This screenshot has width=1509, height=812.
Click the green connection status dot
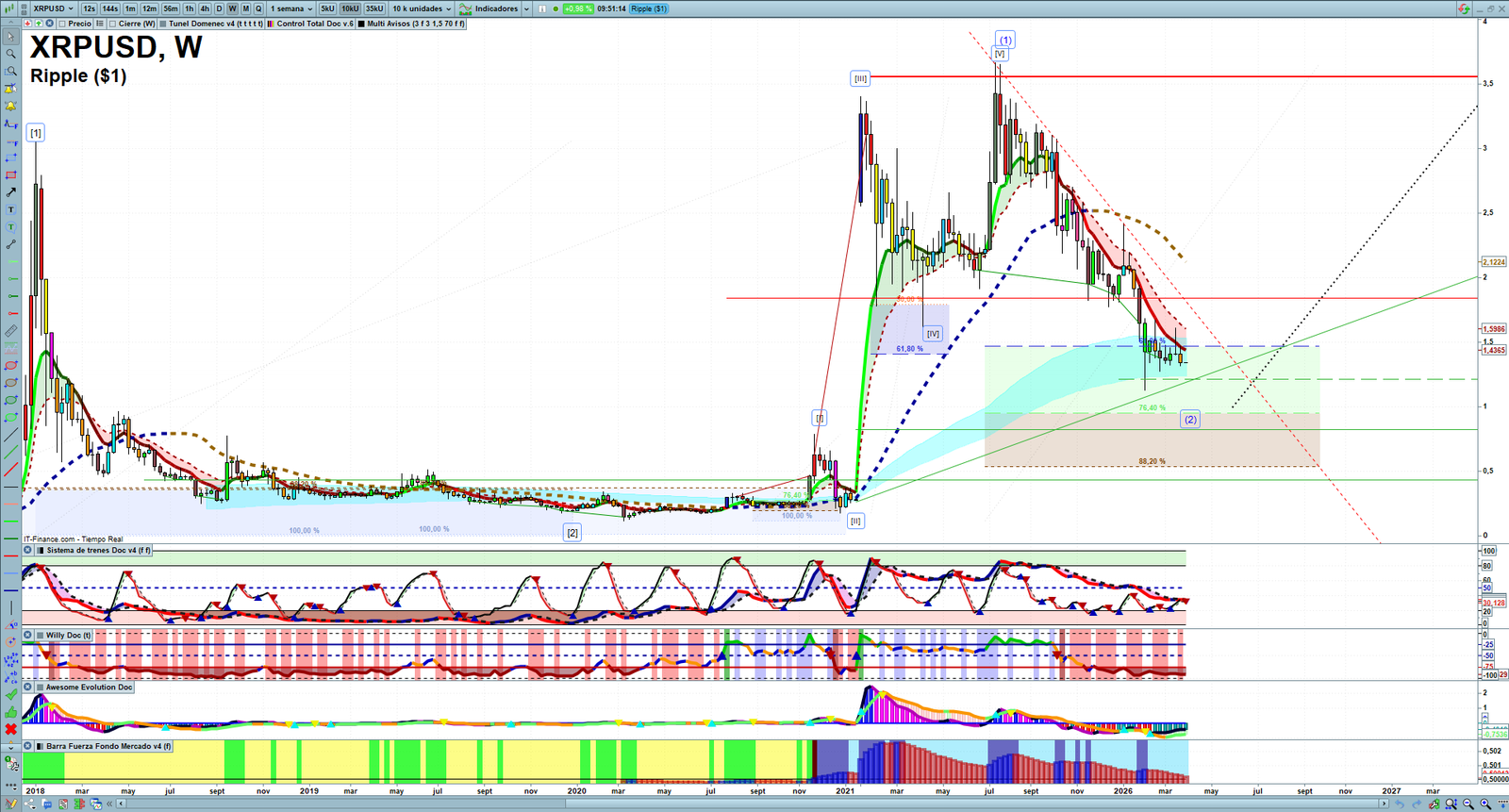[556, 8]
